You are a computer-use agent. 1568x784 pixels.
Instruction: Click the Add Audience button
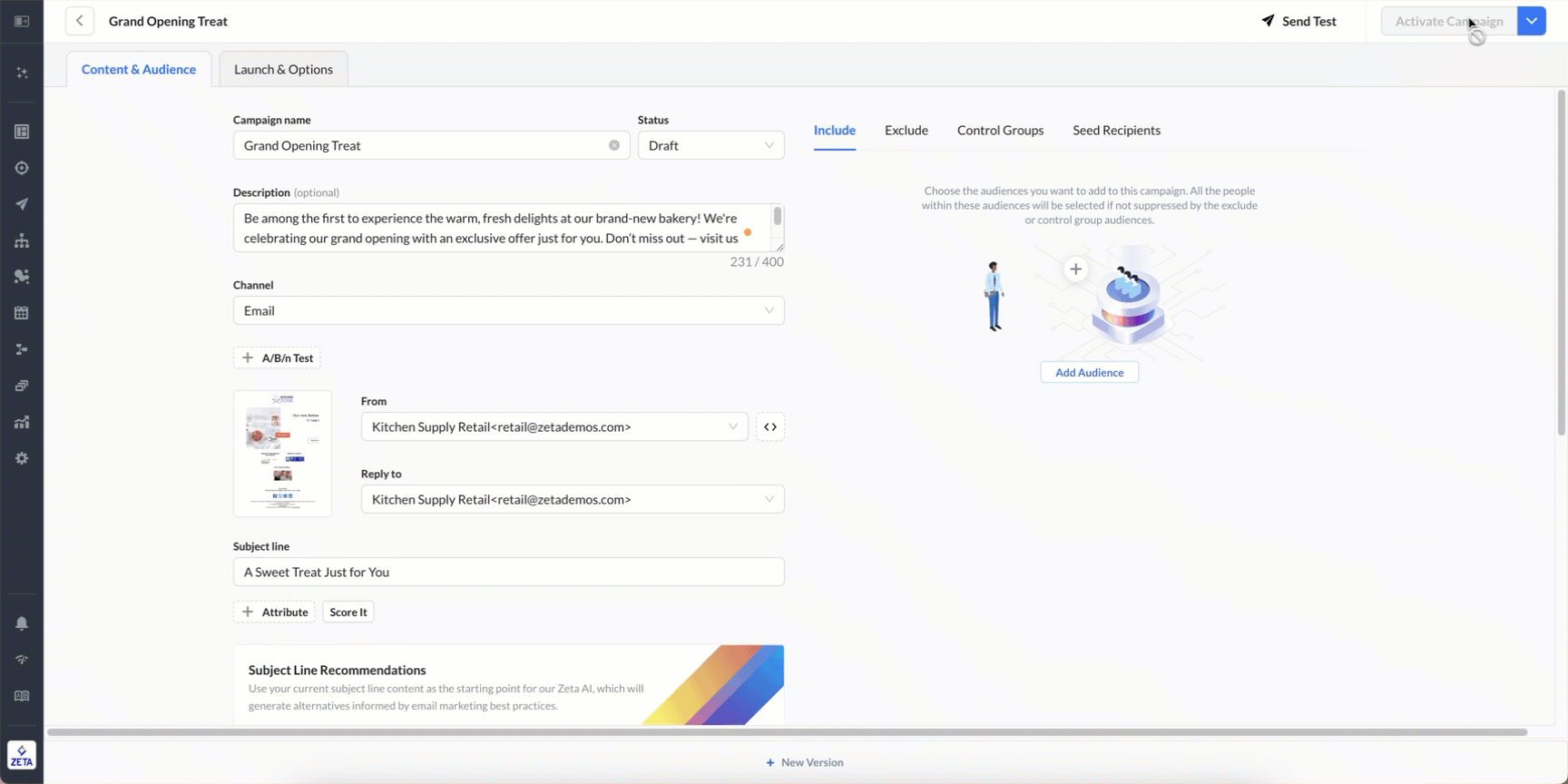[x=1089, y=372]
